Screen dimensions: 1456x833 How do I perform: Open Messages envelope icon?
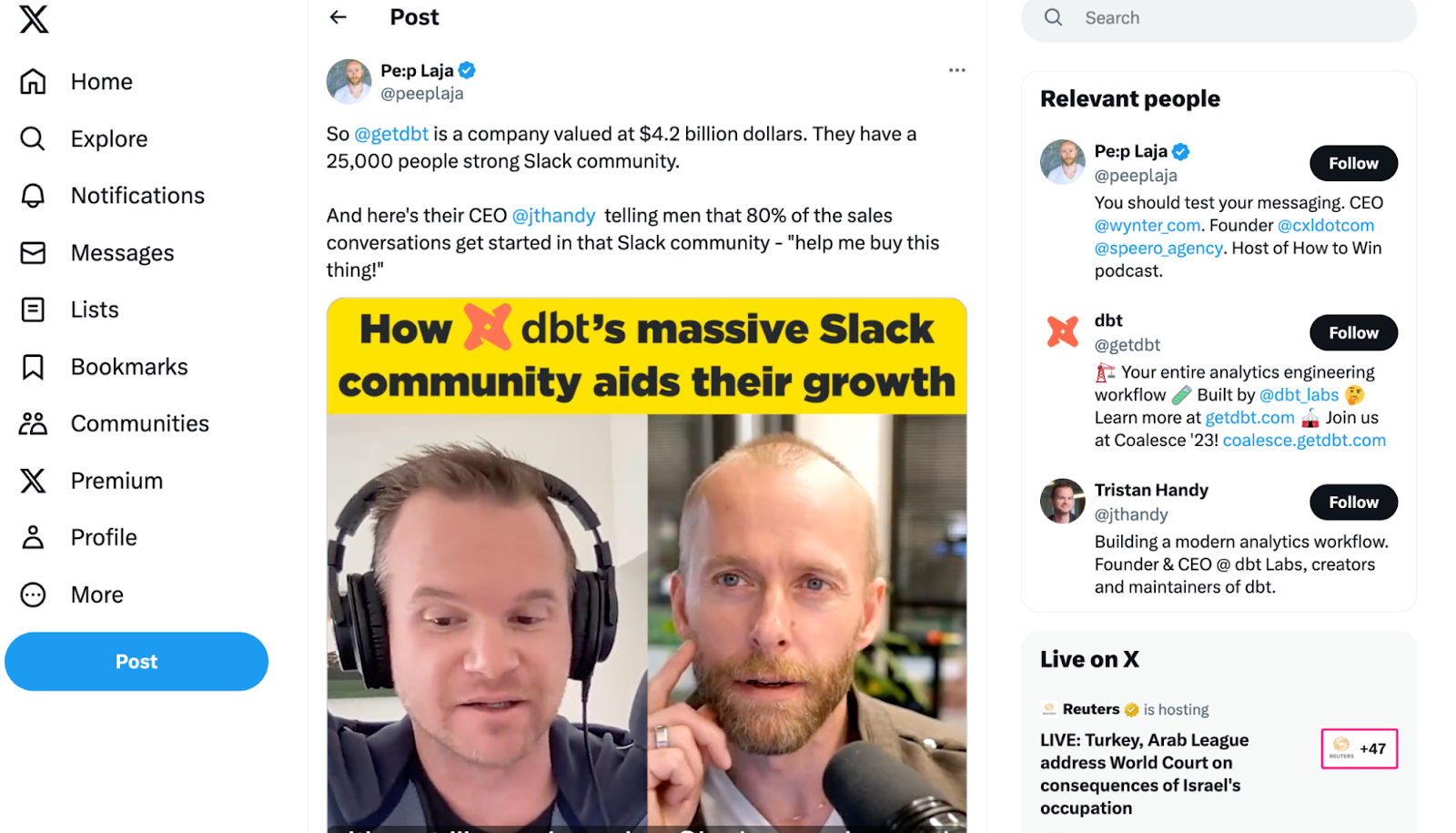point(33,253)
